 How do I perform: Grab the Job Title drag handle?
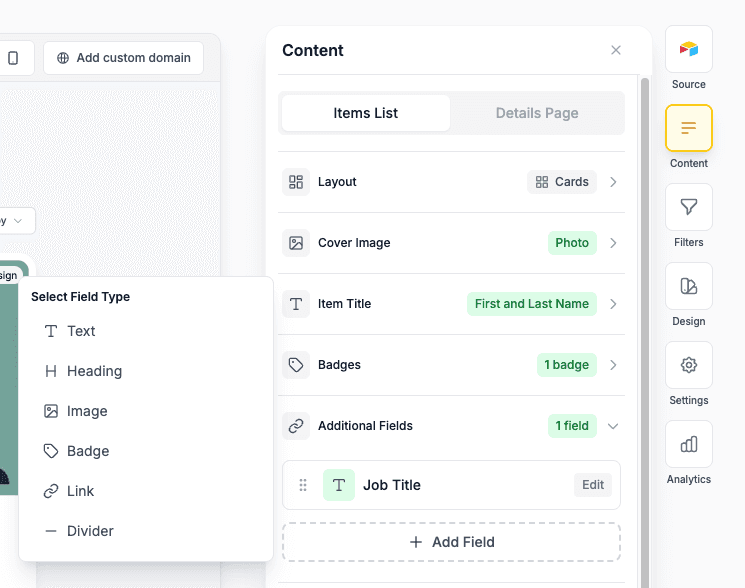coord(303,485)
